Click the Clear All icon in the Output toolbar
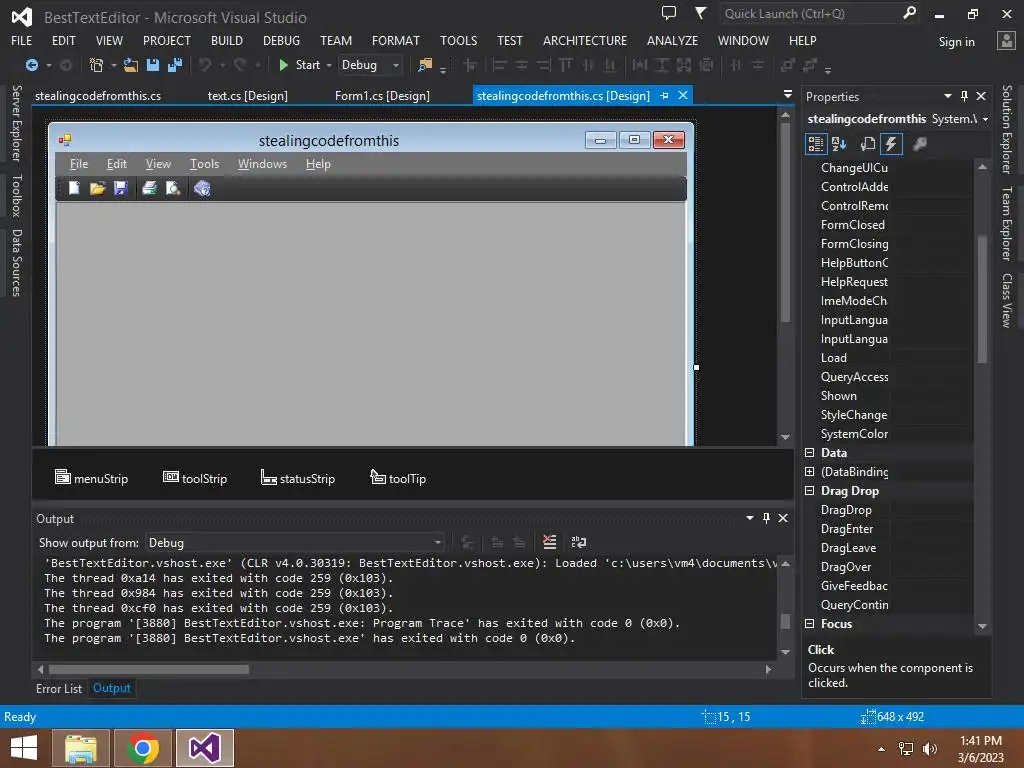 [x=549, y=542]
